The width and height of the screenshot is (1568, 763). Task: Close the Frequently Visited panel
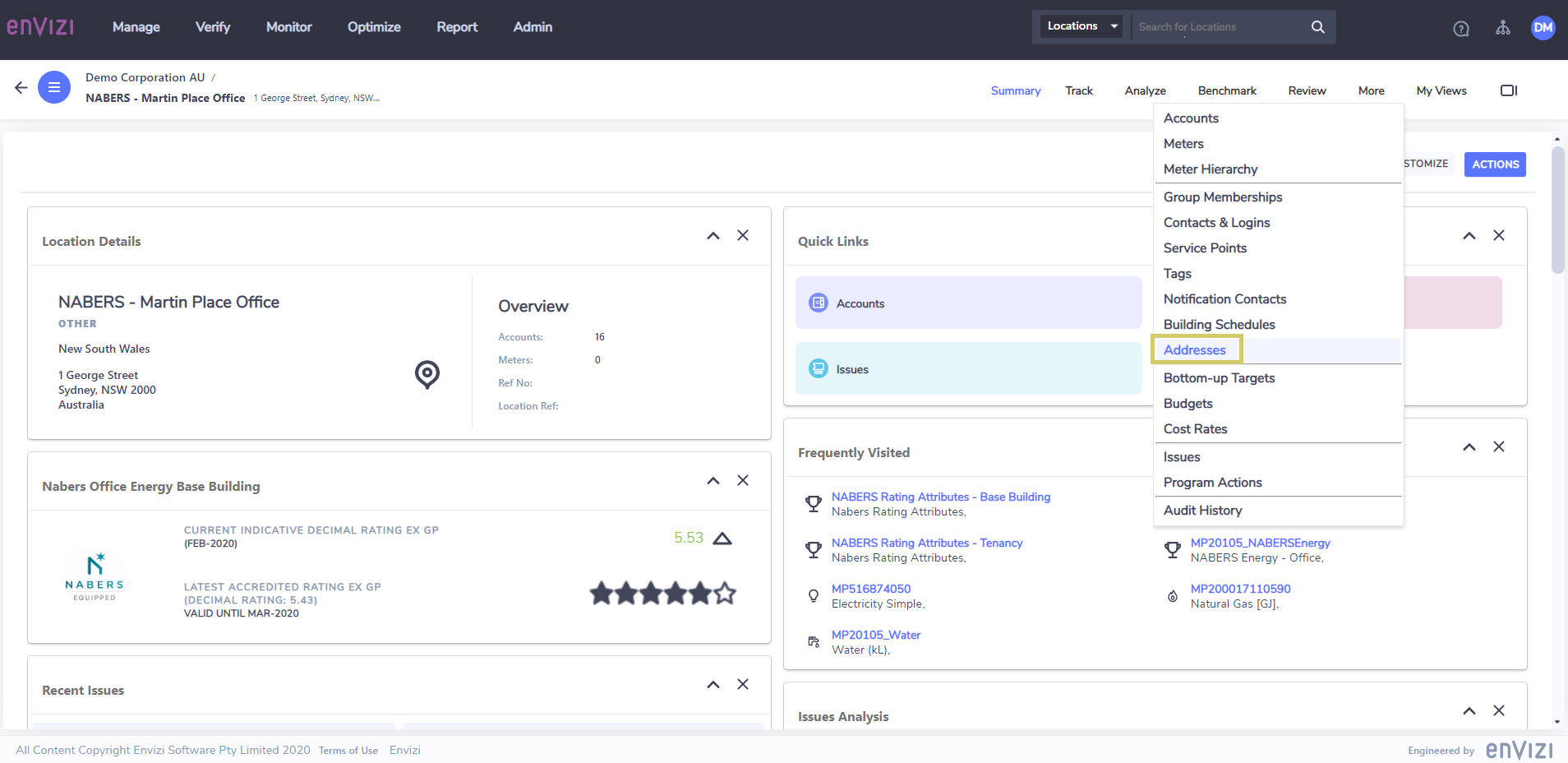point(1499,446)
